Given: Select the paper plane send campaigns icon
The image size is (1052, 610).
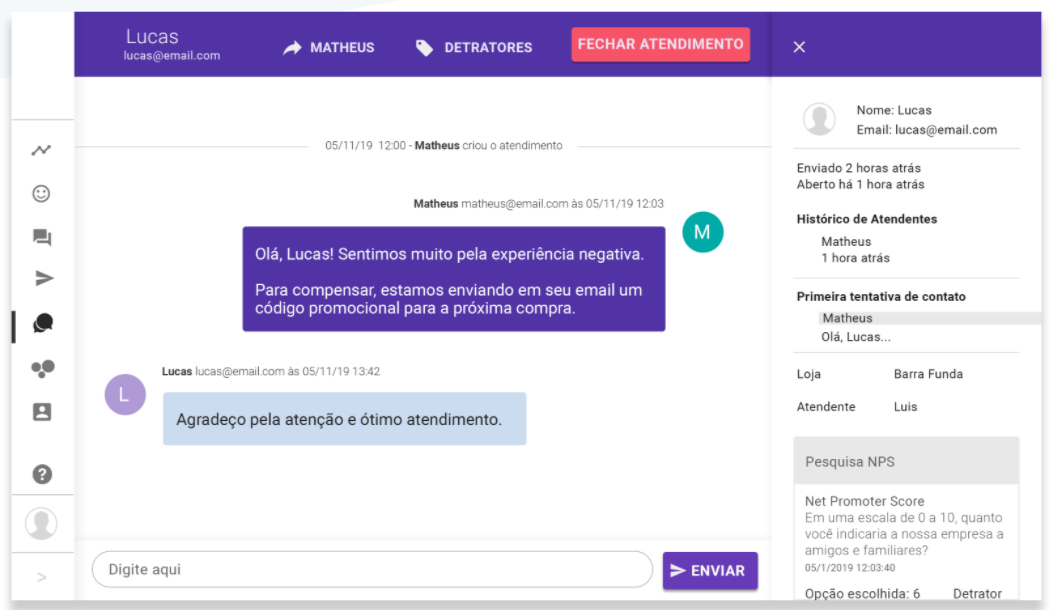Looking at the screenshot, I should [41, 280].
